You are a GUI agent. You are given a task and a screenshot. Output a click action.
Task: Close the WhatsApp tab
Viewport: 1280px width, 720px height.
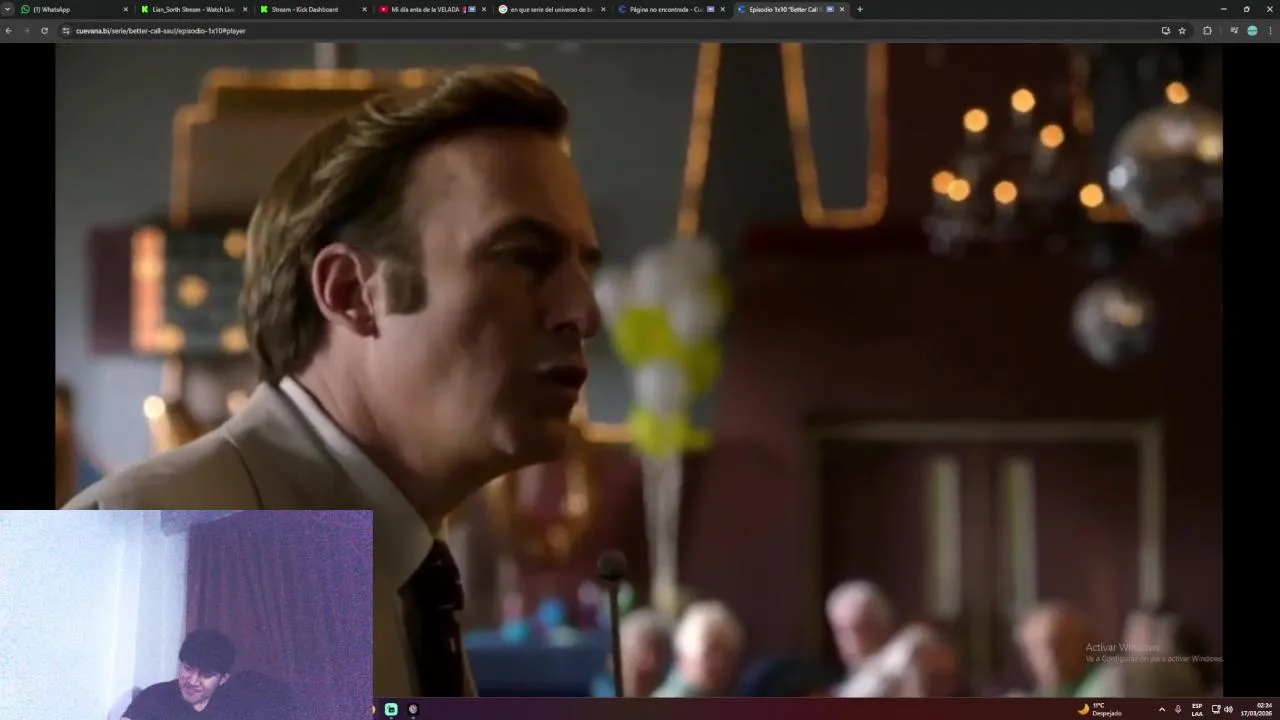pos(126,9)
